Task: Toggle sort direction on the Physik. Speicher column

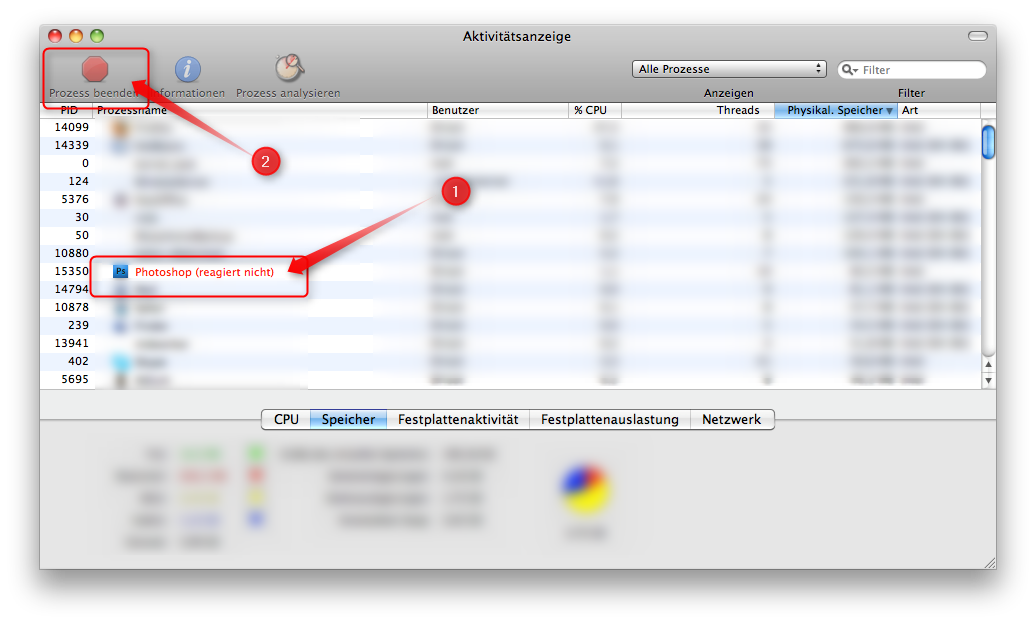Action: (836, 110)
